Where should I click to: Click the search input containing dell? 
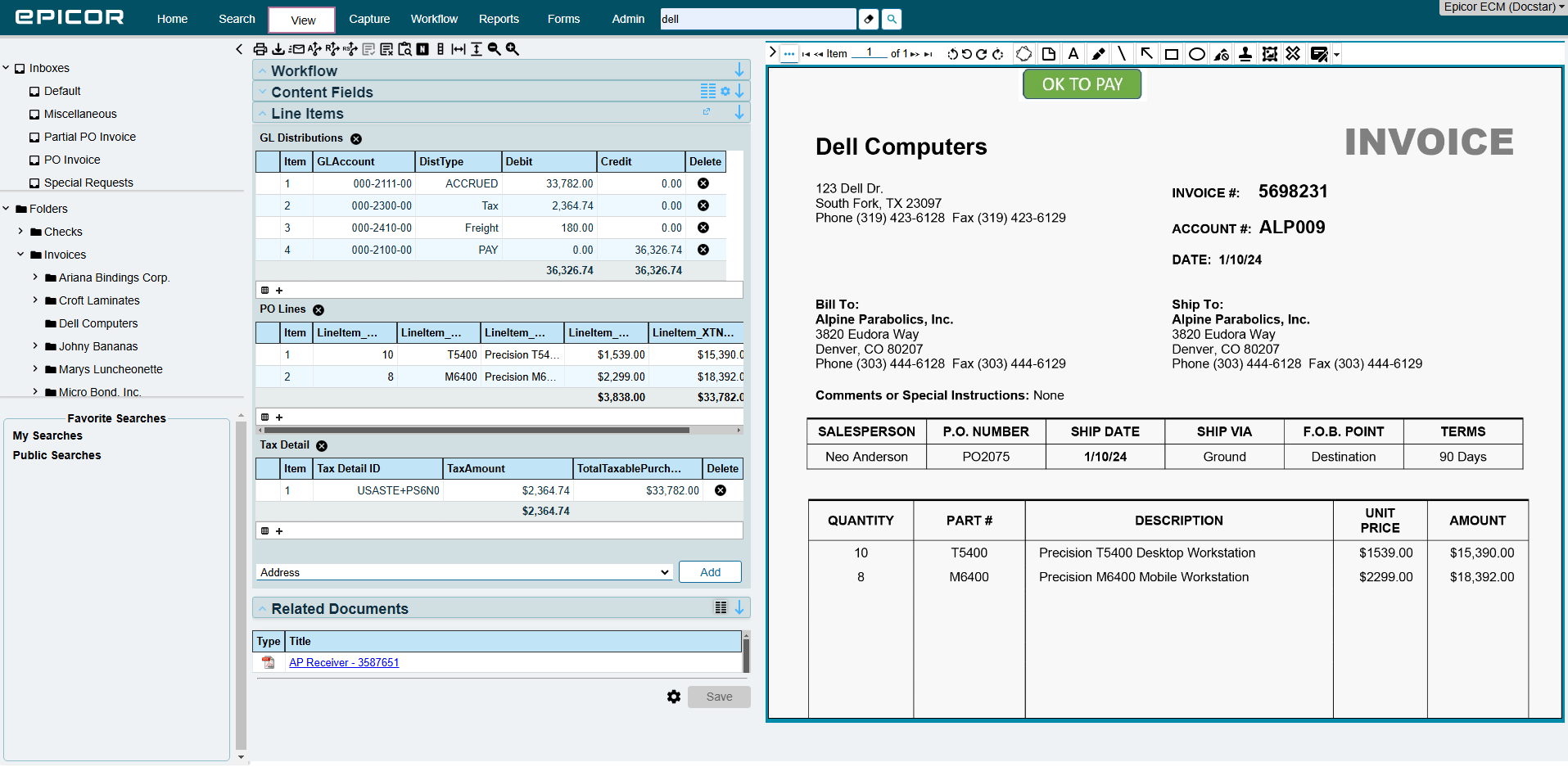(x=757, y=19)
